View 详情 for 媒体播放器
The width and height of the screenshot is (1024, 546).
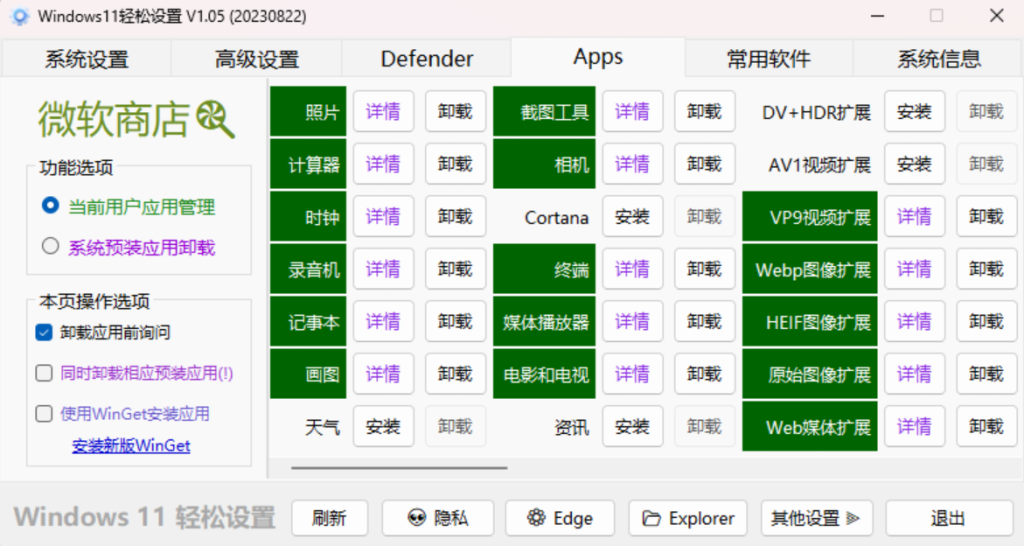pos(632,321)
